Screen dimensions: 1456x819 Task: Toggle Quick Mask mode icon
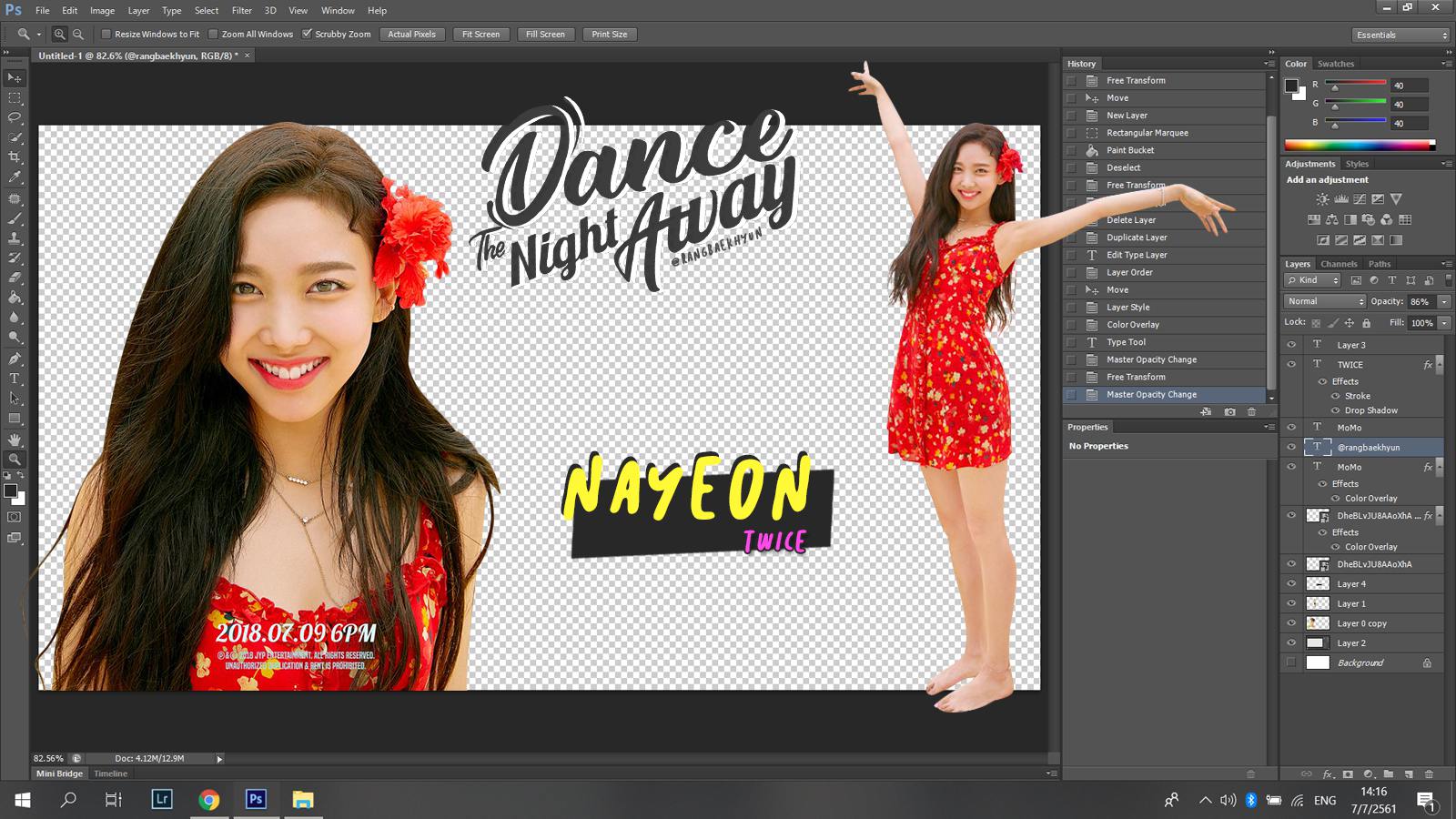15,517
